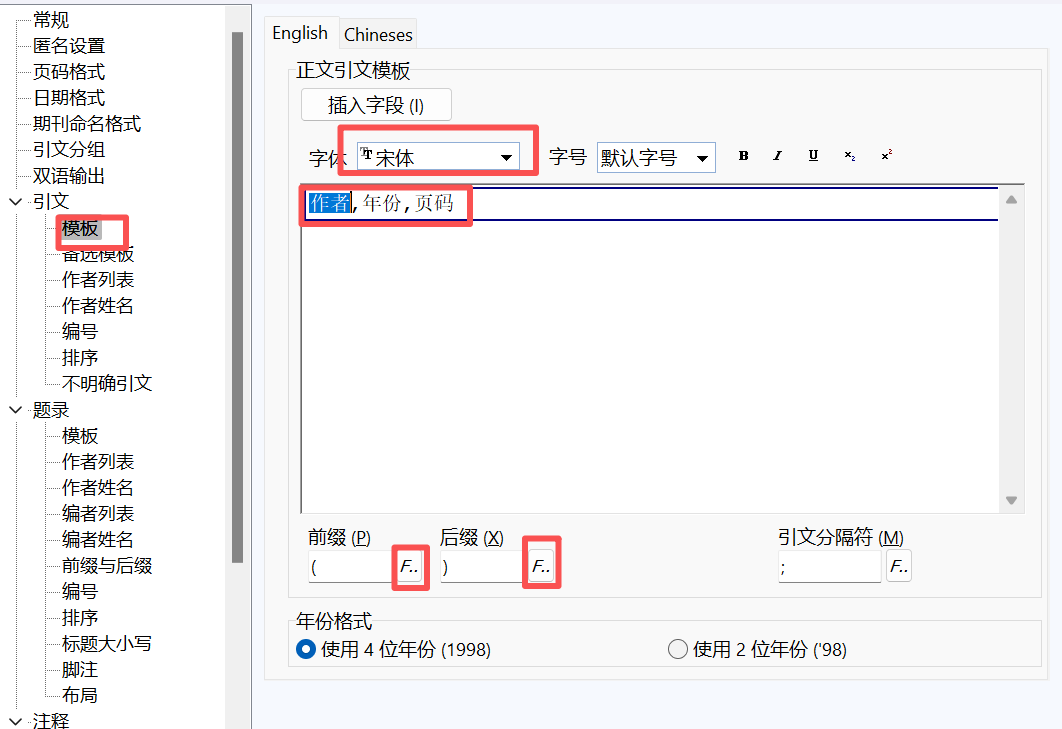The height and width of the screenshot is (729, 1062).
Task: Click the 插入字段 (I) button
Action: point(376,105)
